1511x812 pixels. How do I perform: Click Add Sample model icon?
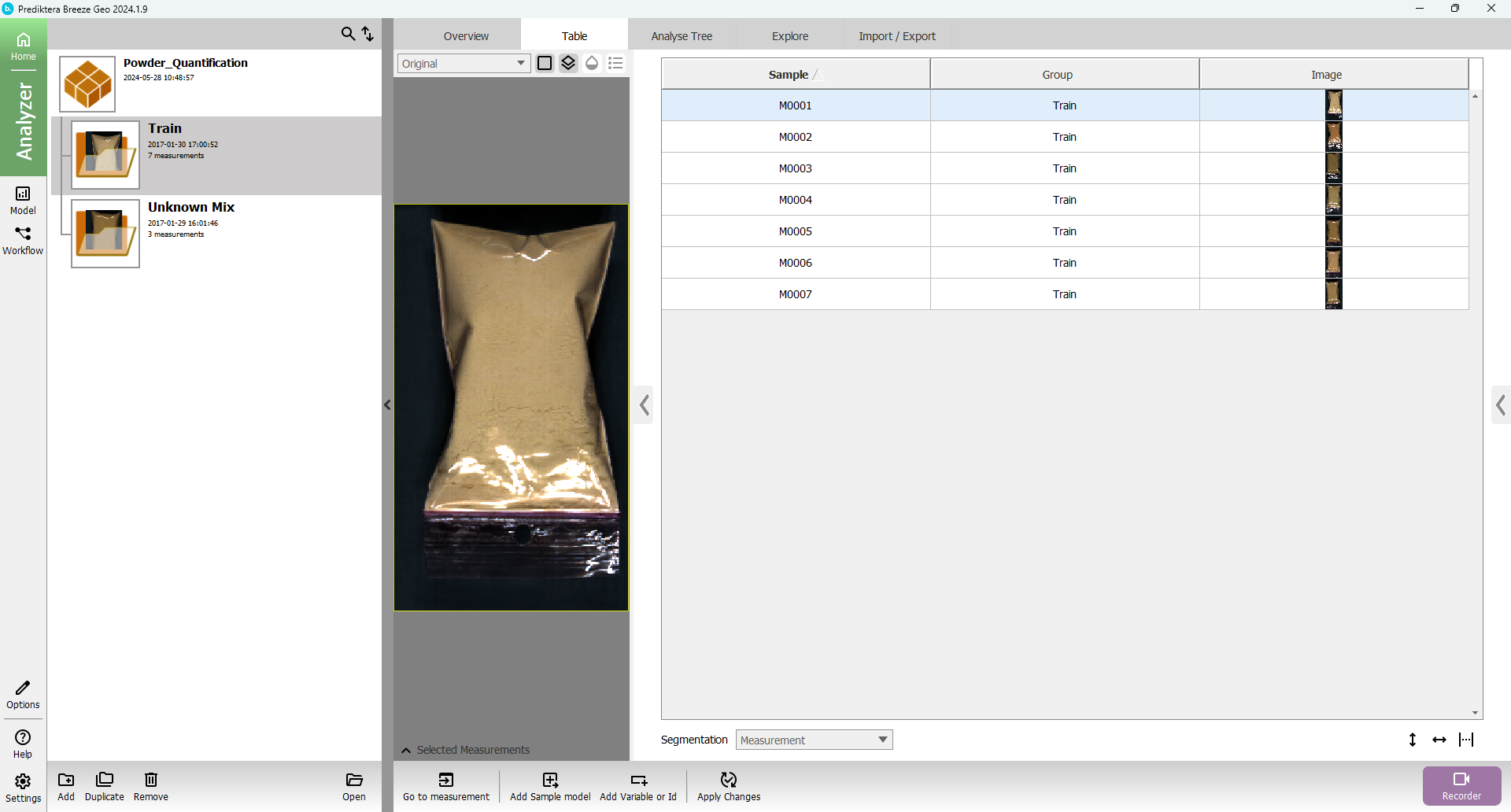[550, 785]
